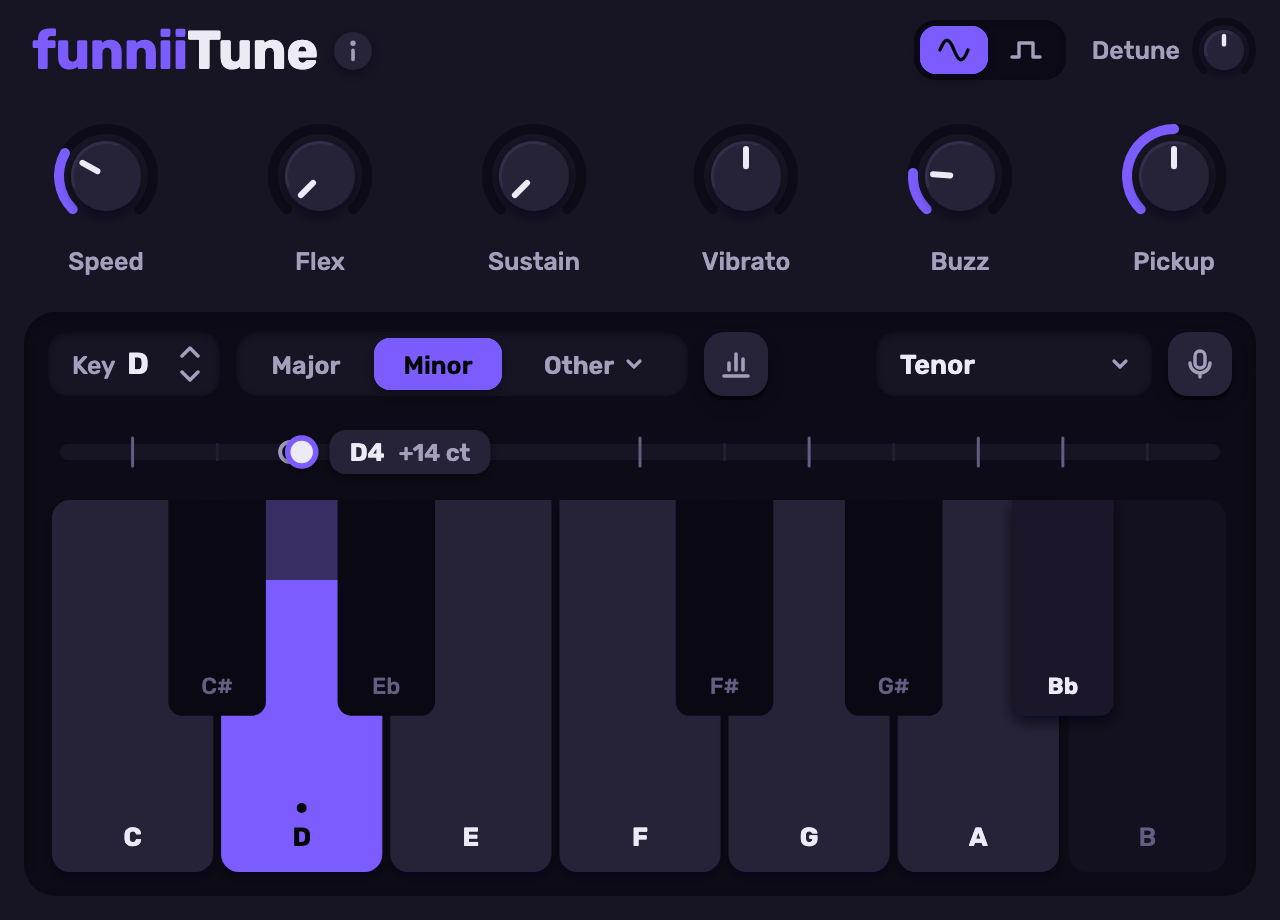Toggle the G# black key

click(x=893, y=607)
